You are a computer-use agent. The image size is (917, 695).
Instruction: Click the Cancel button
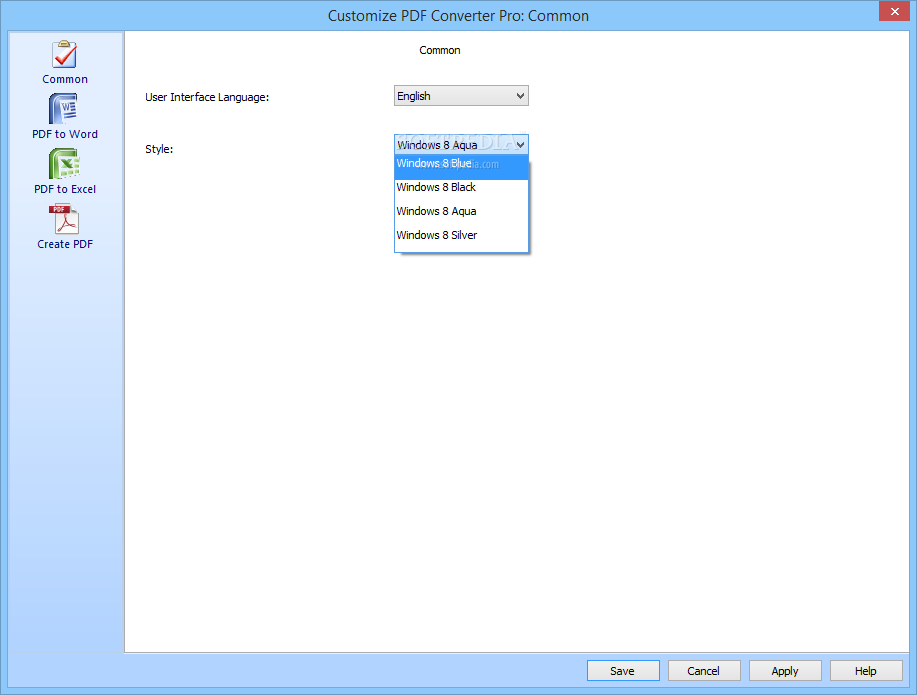click(704, 671)
